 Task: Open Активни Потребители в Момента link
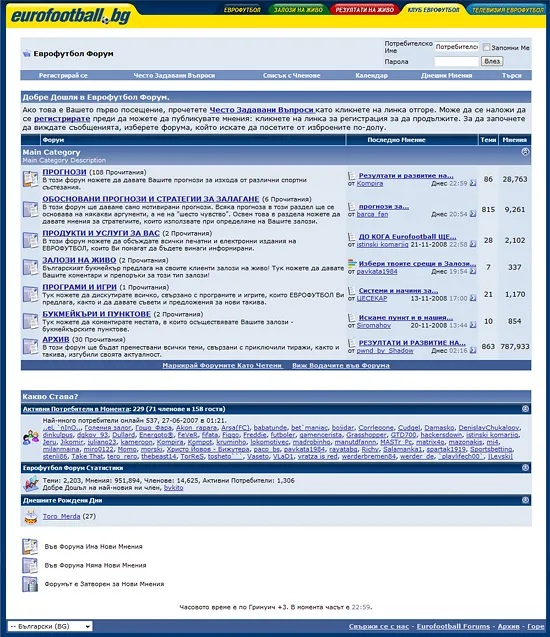click(76, 409)
